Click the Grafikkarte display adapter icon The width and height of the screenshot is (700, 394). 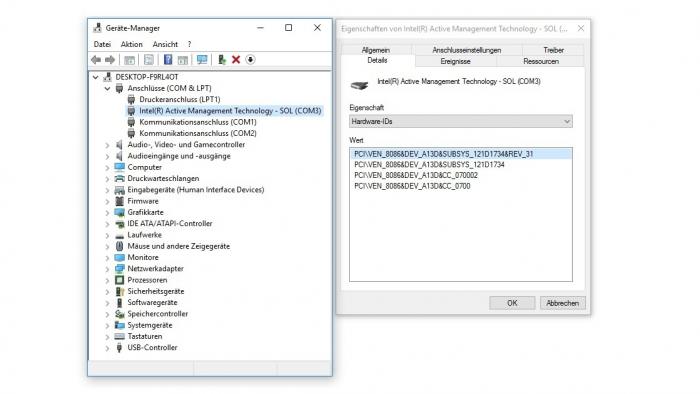click(119, 212)
